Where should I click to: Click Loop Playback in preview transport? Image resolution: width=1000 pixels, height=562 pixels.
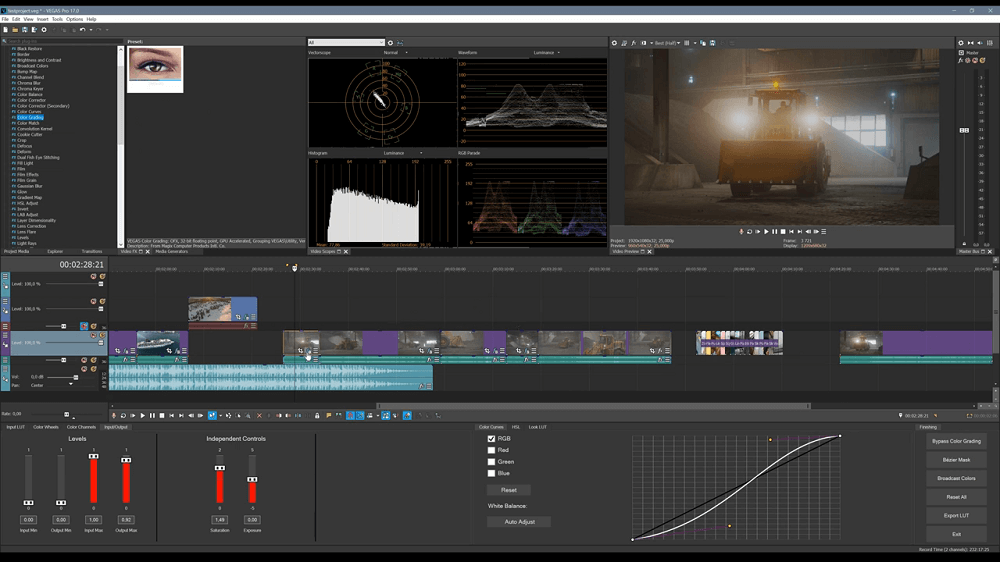coord(749,232)
